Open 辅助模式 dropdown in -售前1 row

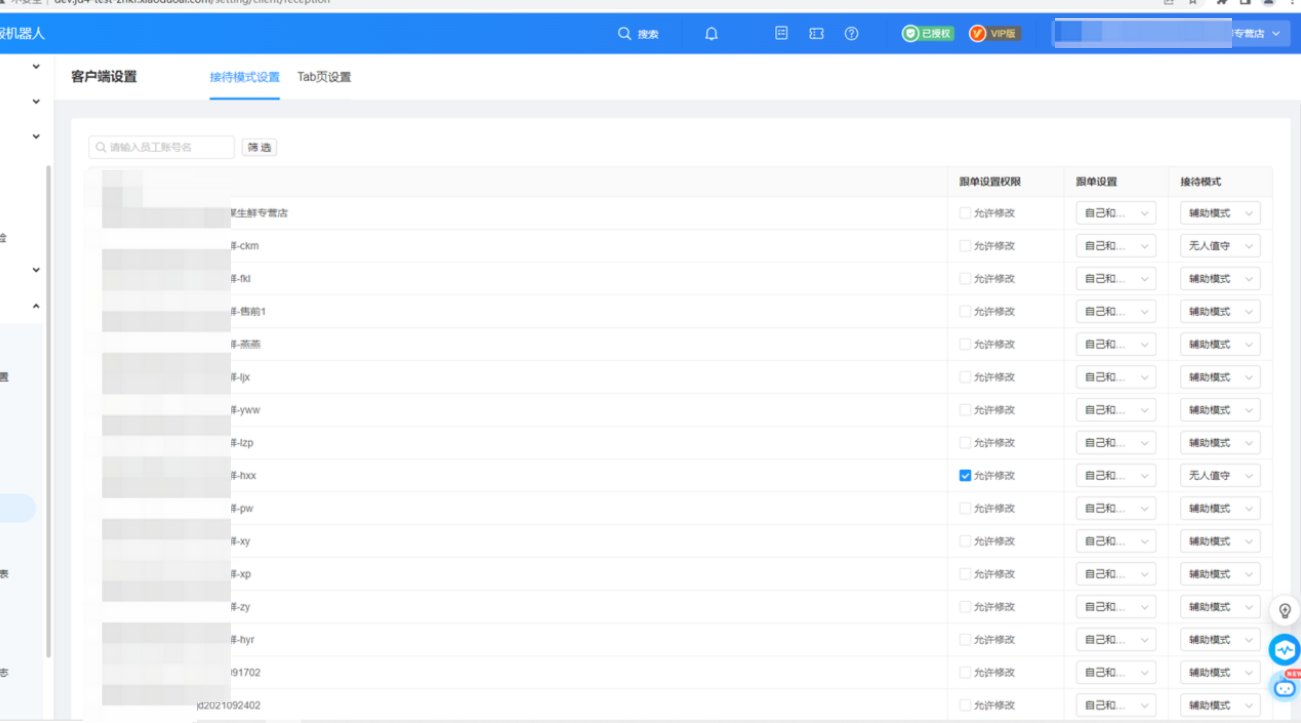click(x=1220, y=312)
